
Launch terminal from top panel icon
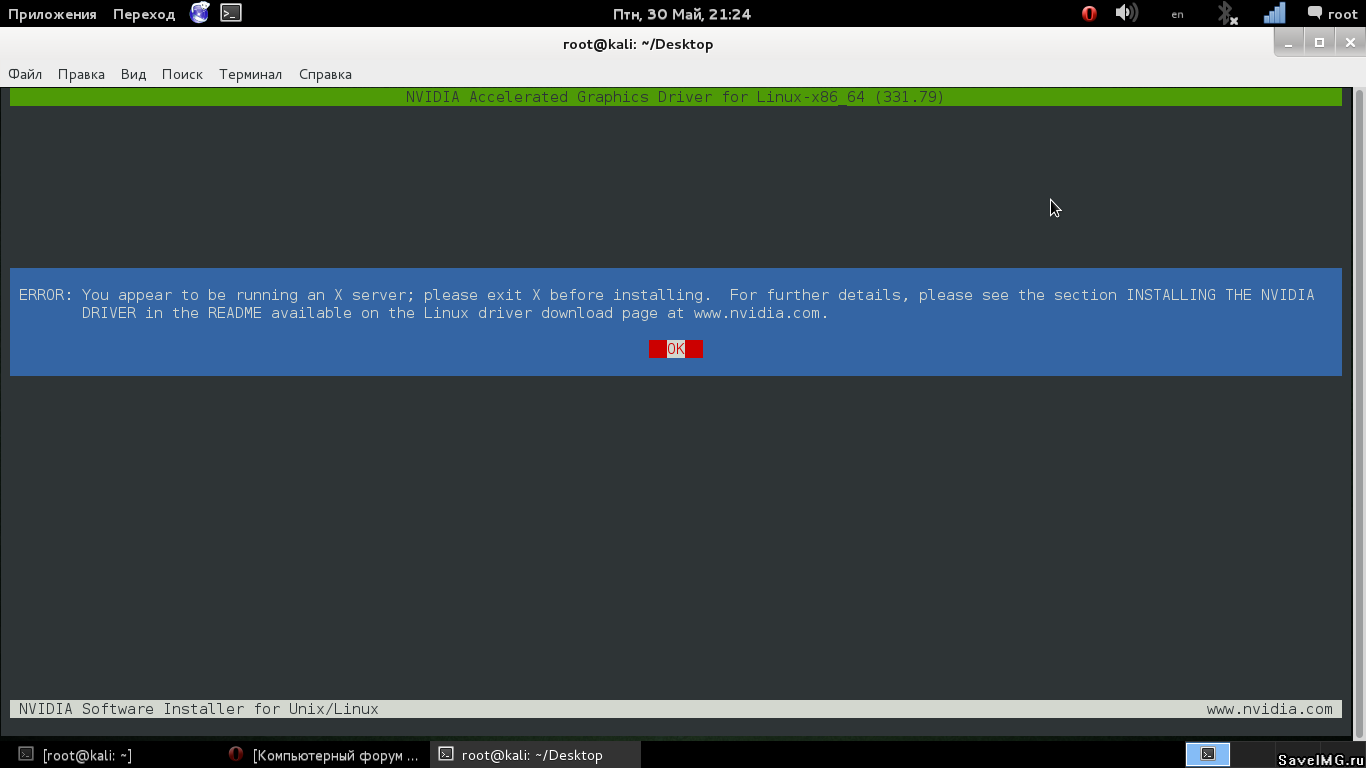[231, 13]
